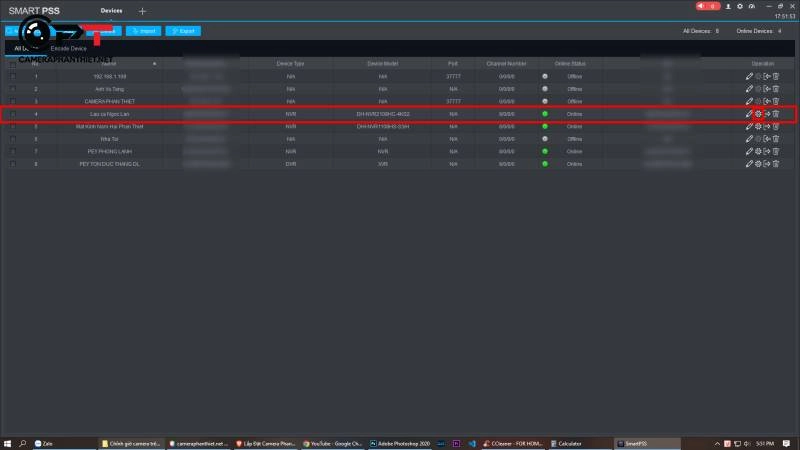Log out of the 192.168.1.108 device
800x450 pixels.
point(767,76)
